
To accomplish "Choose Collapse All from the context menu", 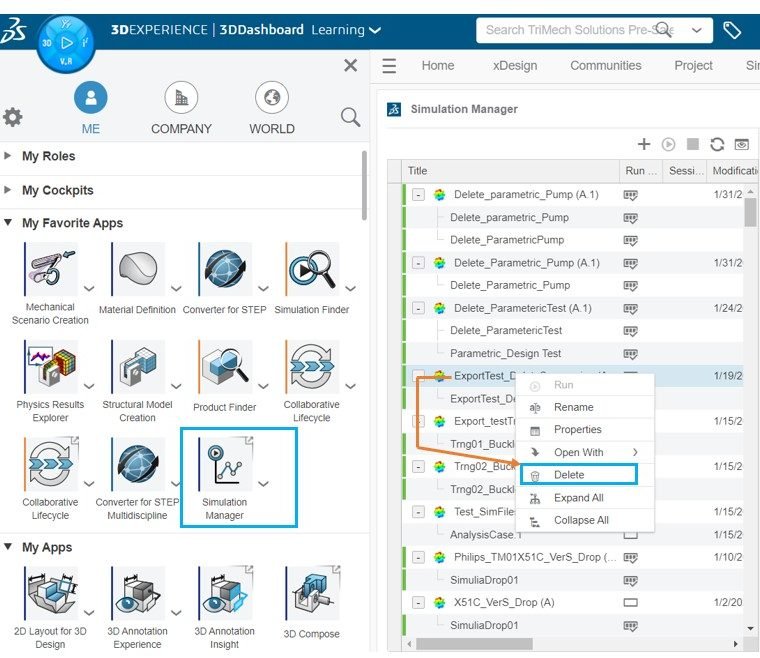I will coord(586,520).
